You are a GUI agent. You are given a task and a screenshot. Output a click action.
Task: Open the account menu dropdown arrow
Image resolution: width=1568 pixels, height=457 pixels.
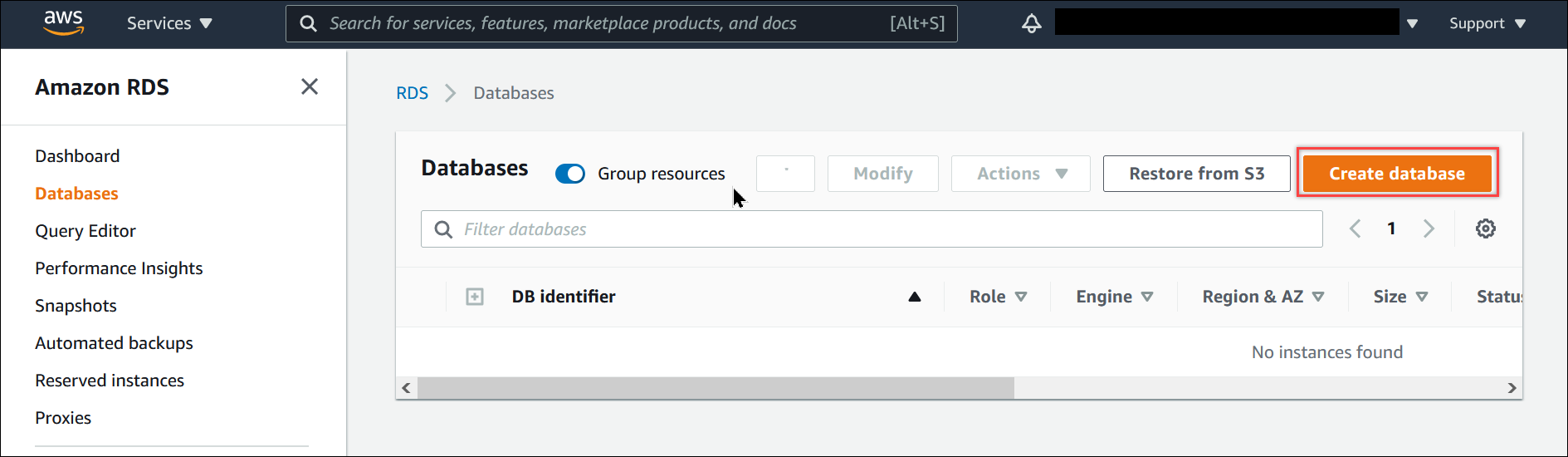click(1412, 24)
